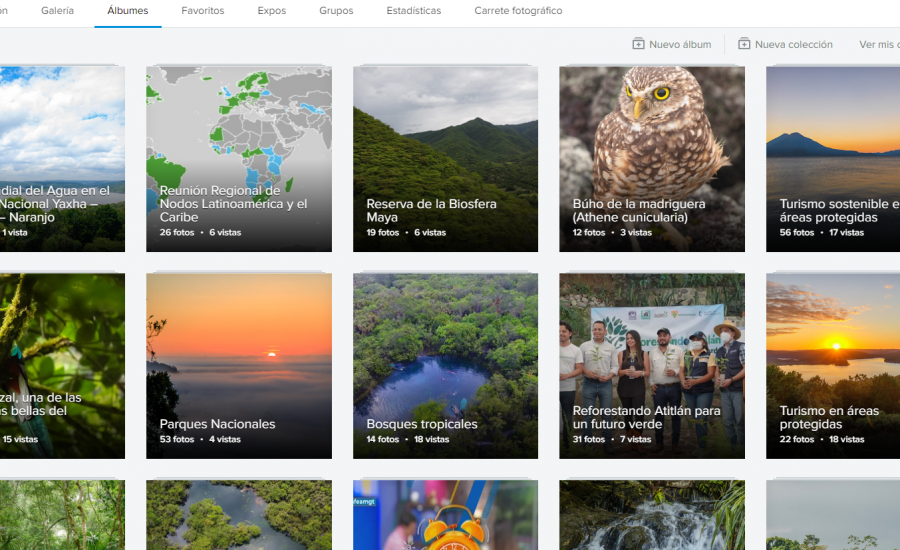This screenshot has width=900, height=550.
Task: Go to the Grupos tab
Action: coord(336,10)
